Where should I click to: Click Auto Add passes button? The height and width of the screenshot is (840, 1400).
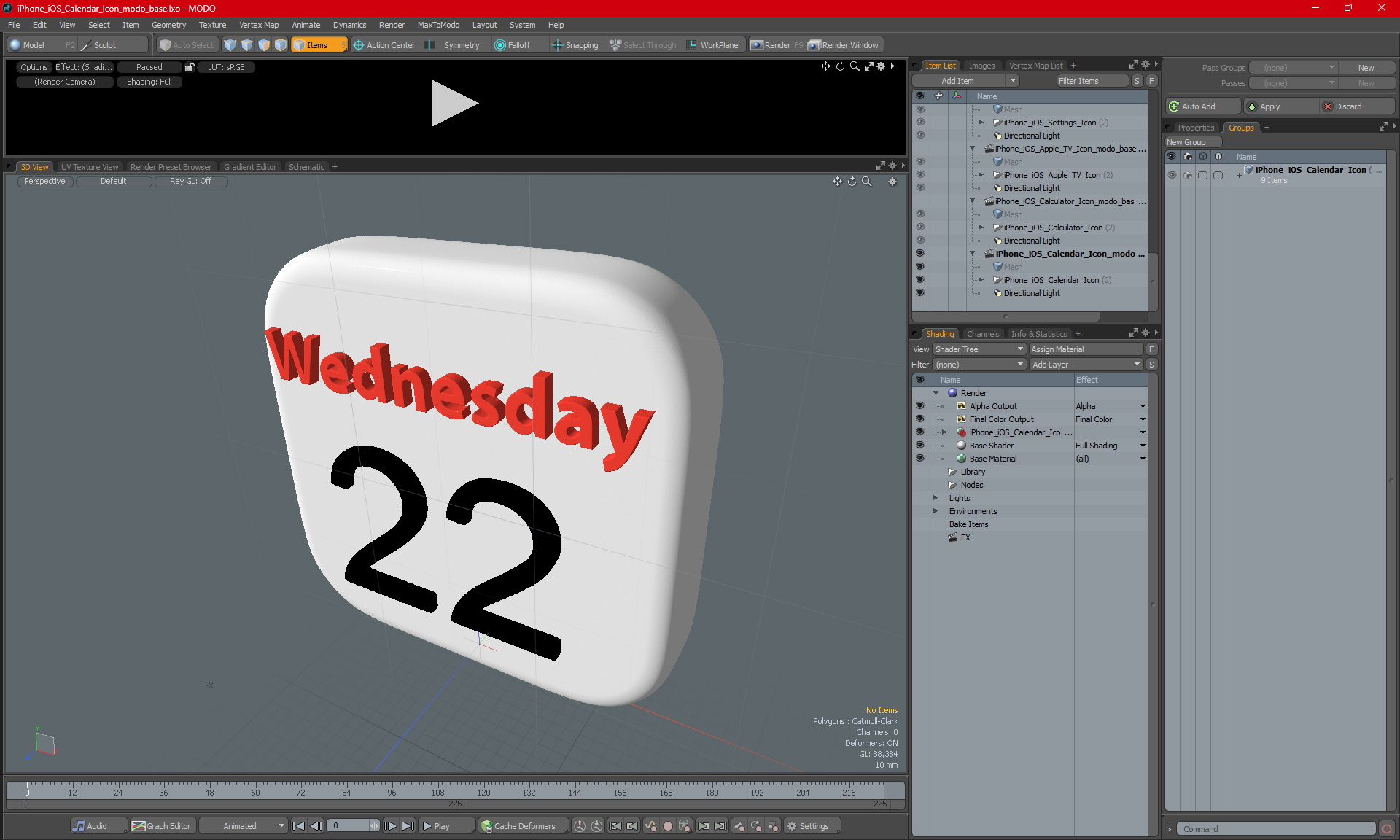(1201, 106)
